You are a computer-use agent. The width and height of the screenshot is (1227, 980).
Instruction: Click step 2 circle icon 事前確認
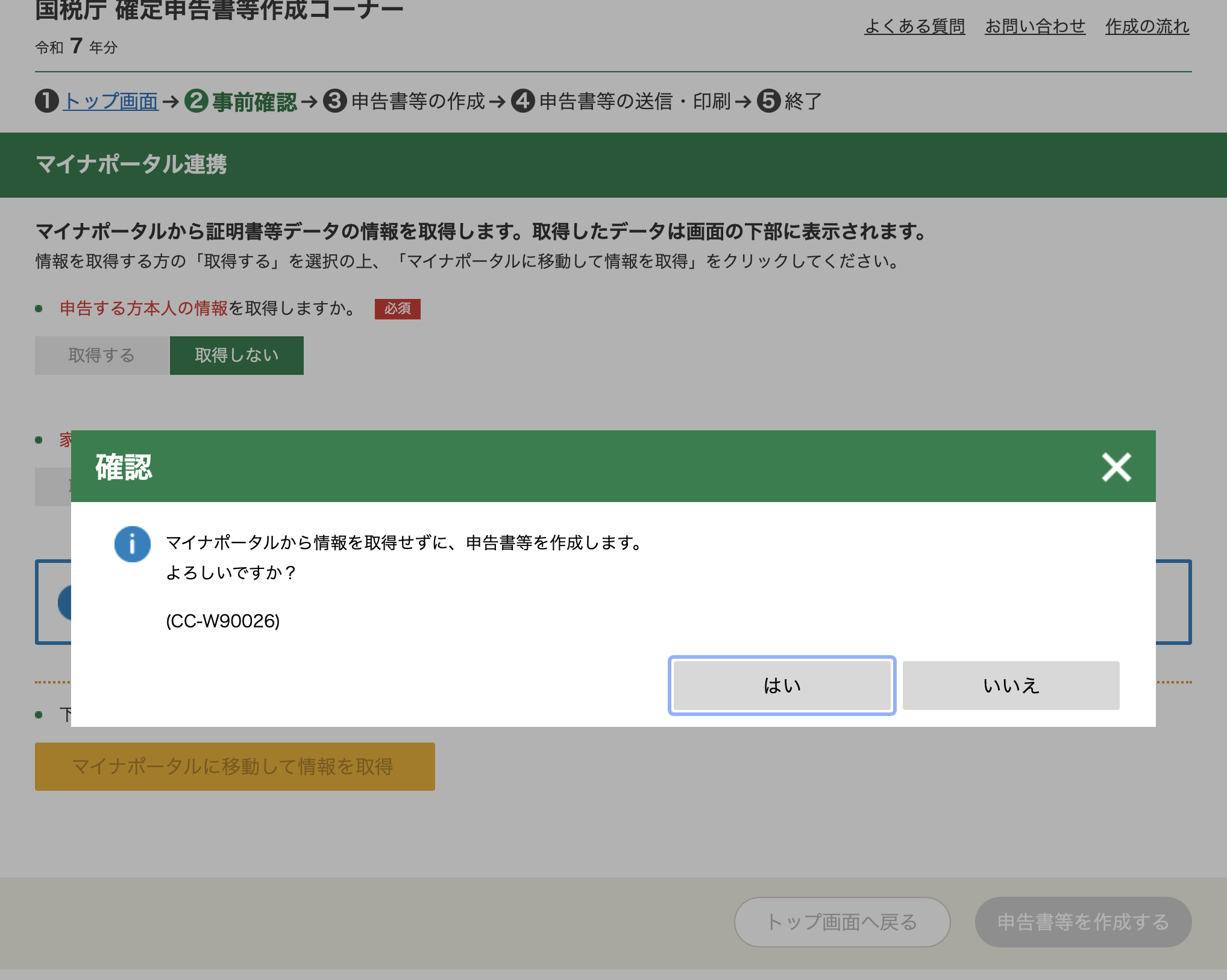point(196,101)
